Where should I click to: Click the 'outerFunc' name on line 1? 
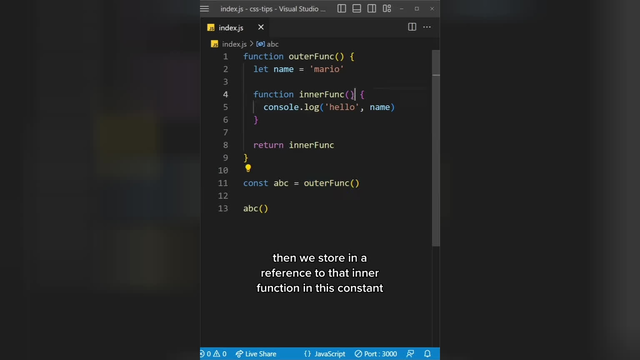pyautogui.click(x=312, y=56)
